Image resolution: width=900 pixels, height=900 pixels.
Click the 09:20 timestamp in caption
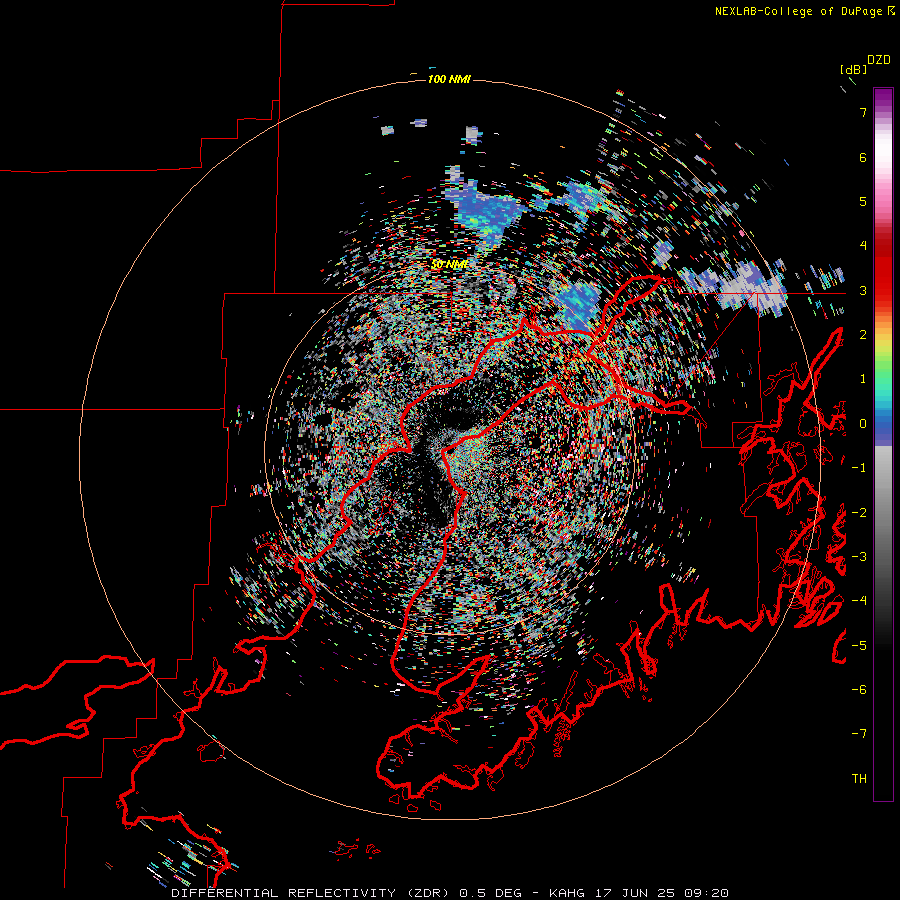click(706, 893)
